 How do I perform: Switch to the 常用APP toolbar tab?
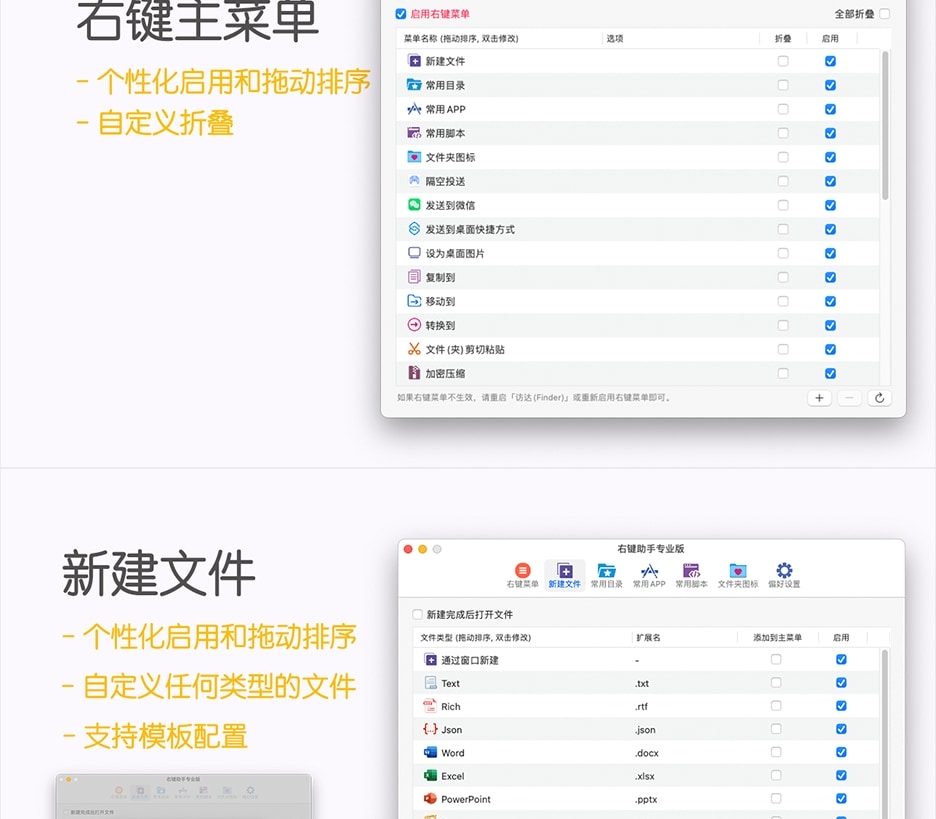[649, 575]
